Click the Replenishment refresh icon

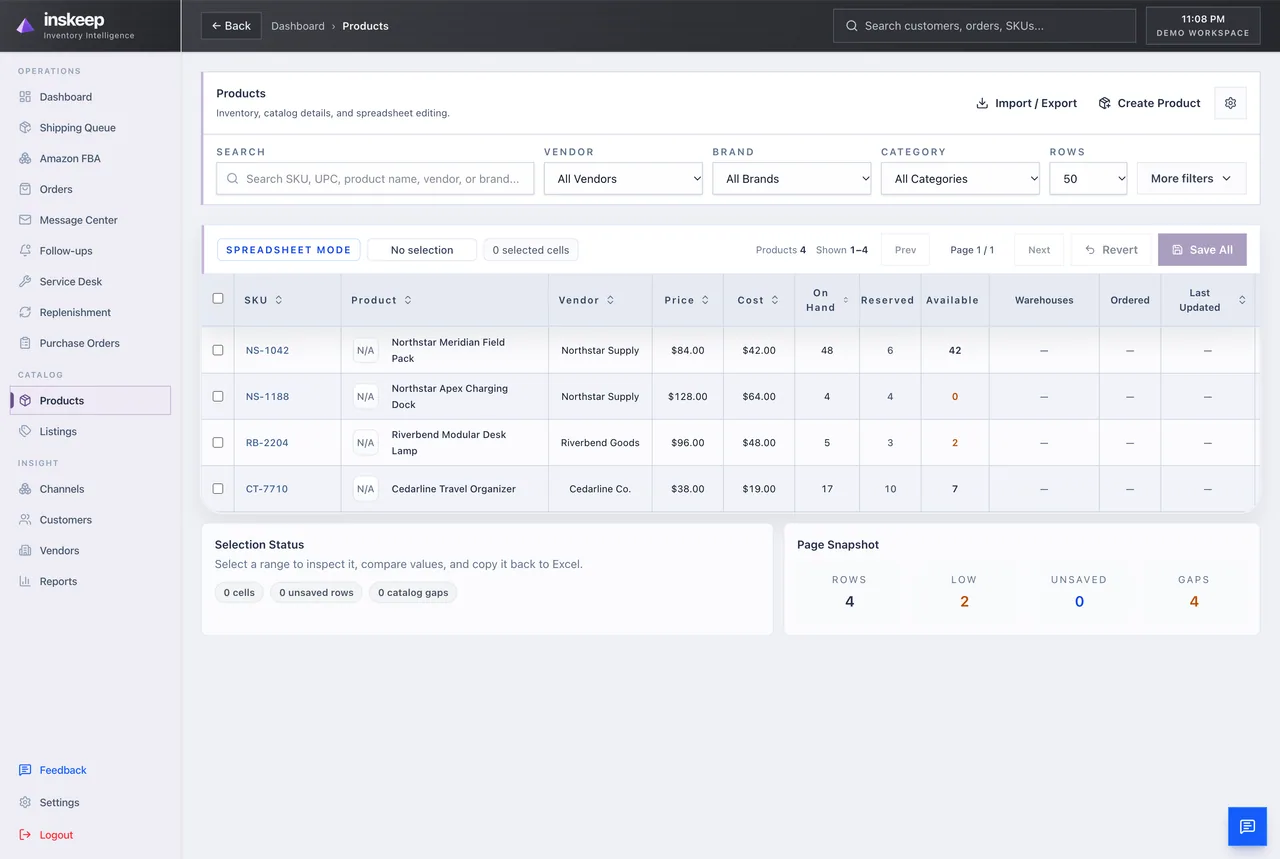(x=25, y=313)
